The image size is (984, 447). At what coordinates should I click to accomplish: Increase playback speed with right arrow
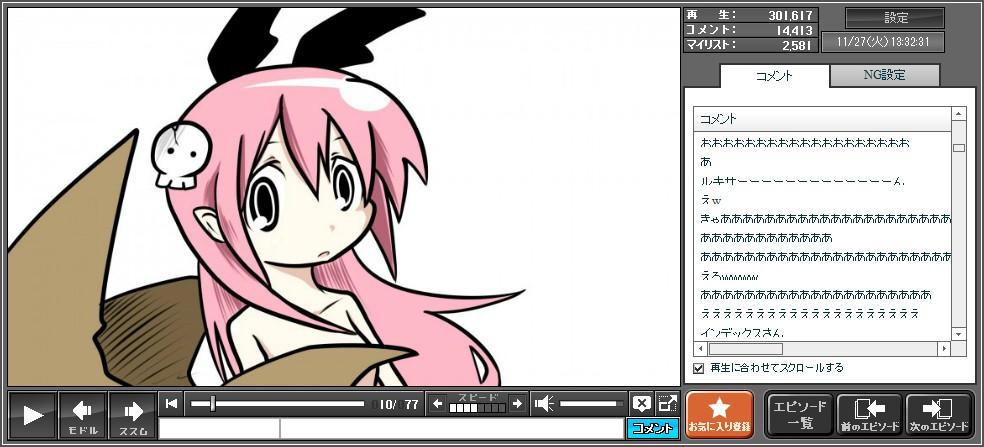517,404
